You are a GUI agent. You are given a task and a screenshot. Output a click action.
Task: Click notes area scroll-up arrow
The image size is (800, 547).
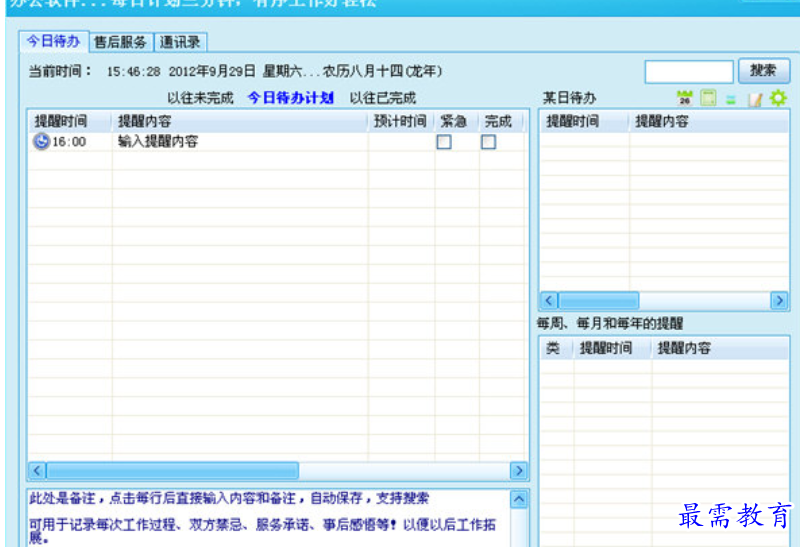click(x=519, y=500)
